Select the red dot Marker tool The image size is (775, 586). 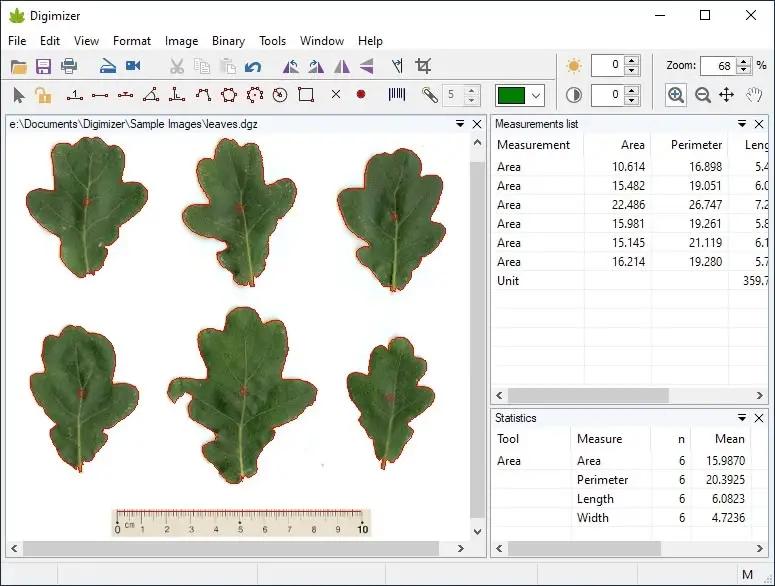pyautogui.click(x=361, y=95)
